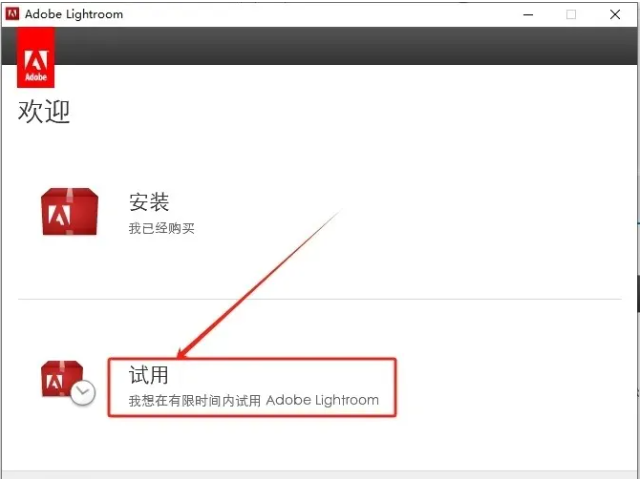Image resolution: width=640 pixels, height=479 pixels.
Task: Minimize the Adobe Lightroom window
Action: 528,15
